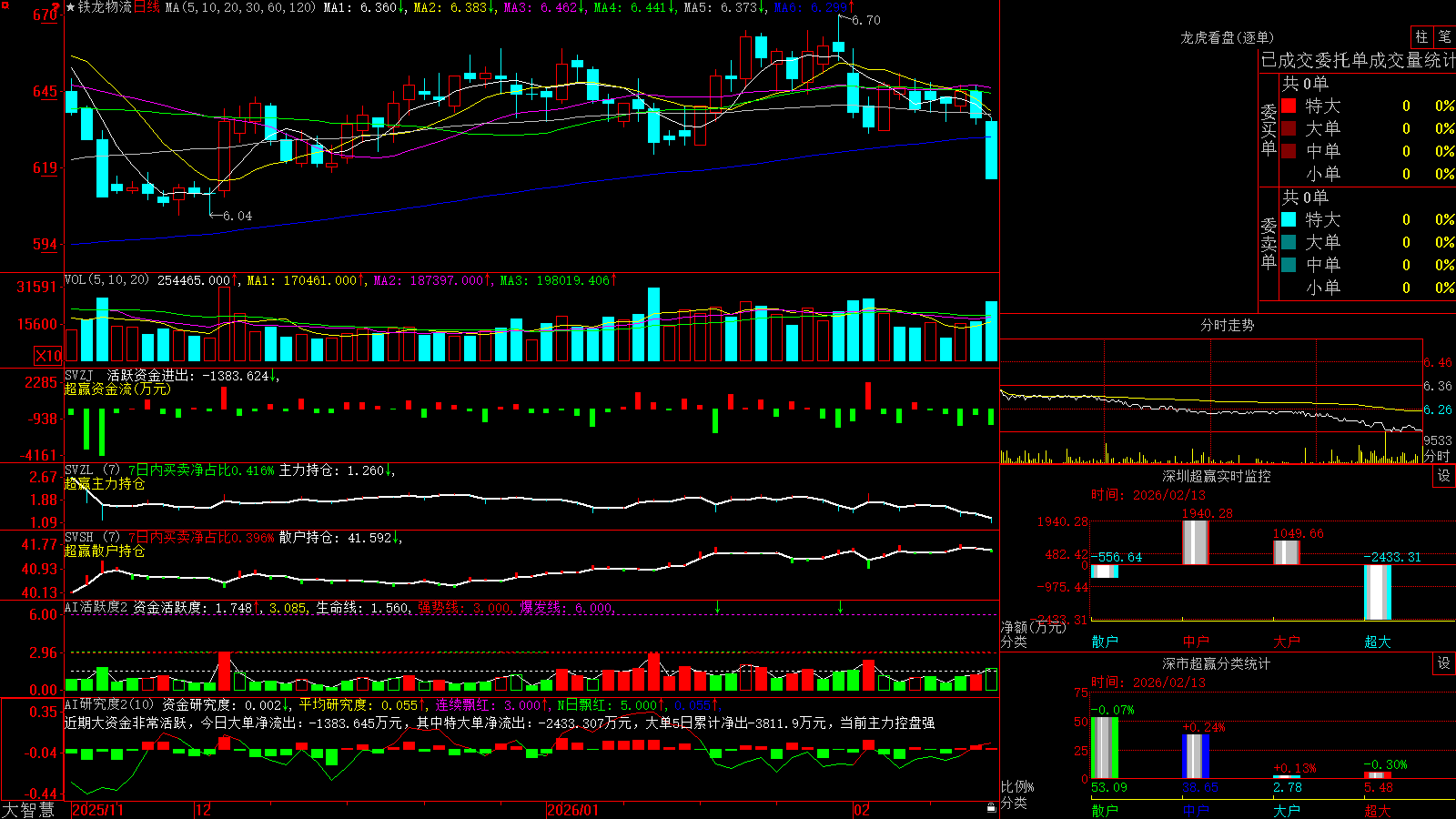Jump to the 2026/01 timeline marker

pos(573,810)
